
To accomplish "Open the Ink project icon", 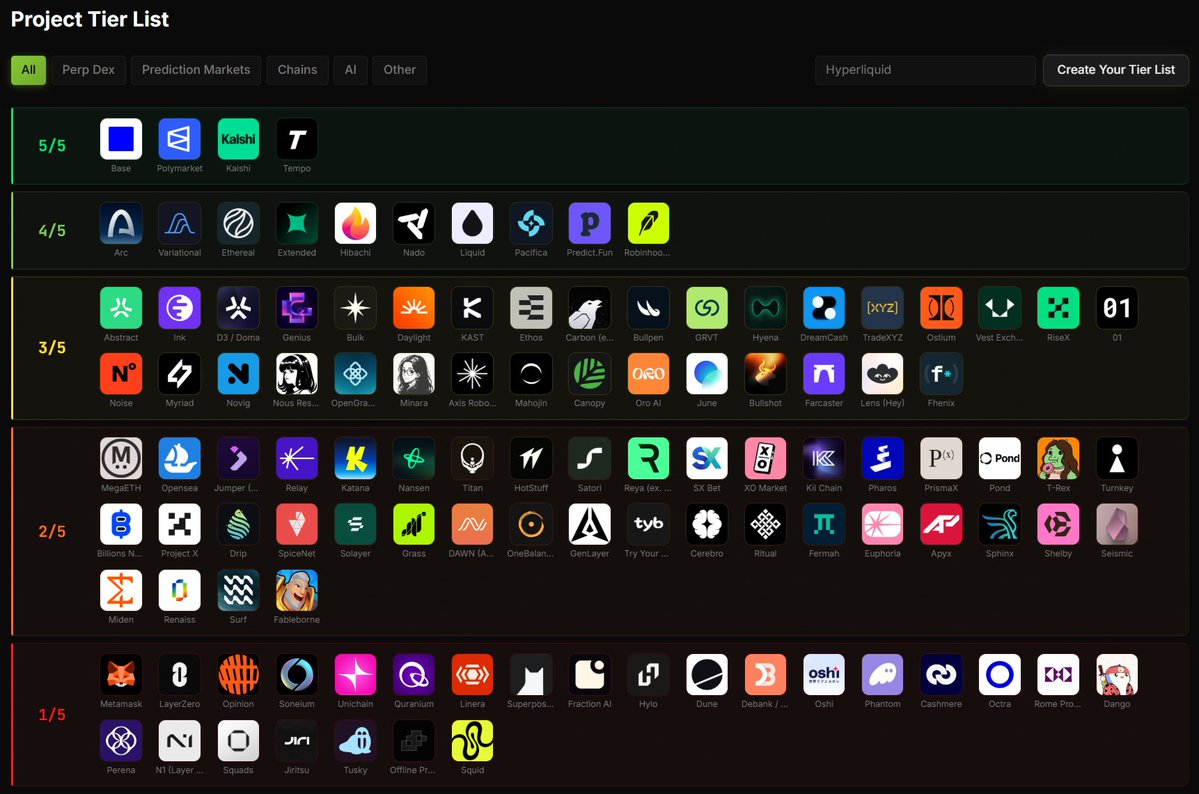I will coord(180,308).
